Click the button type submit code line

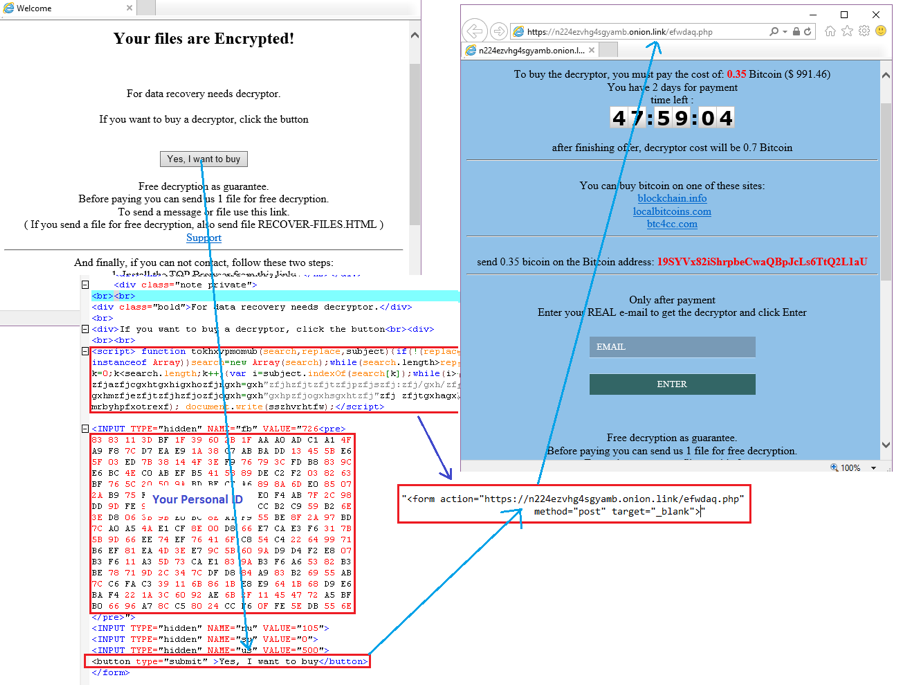point(228,661)
